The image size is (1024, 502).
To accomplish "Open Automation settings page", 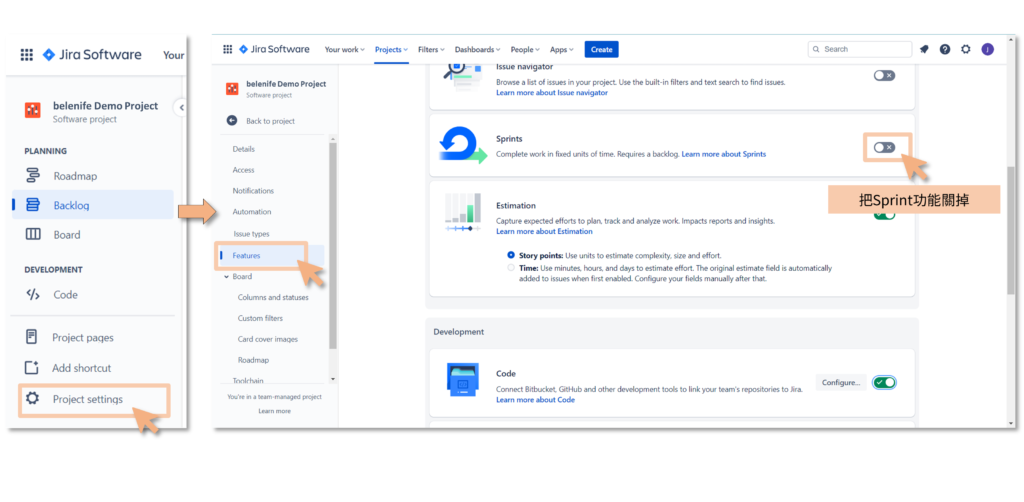I will click(x=251, y=212).
